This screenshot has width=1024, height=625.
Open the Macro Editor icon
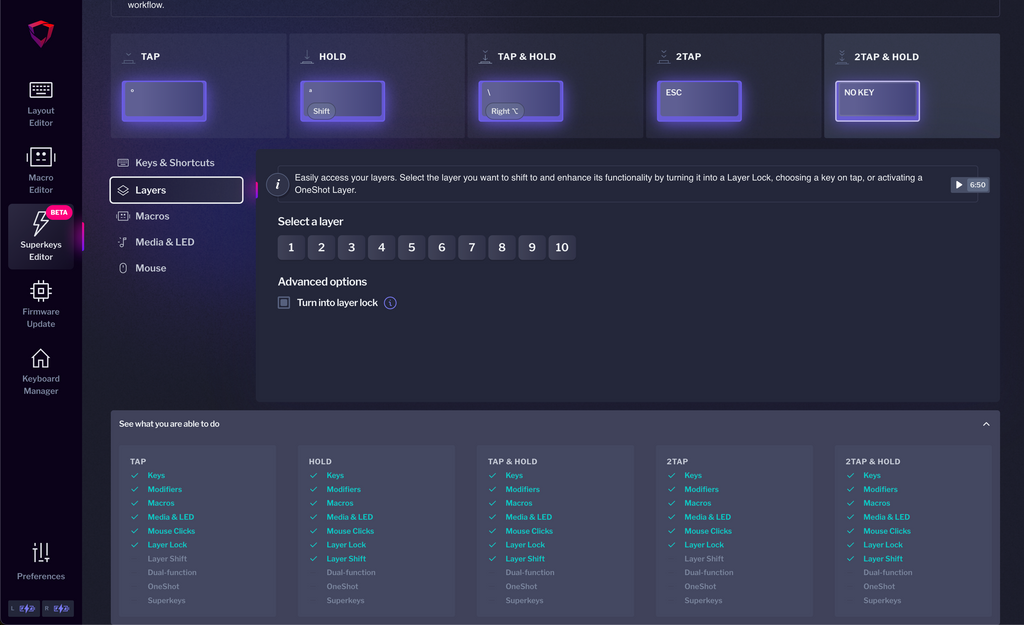(x=41, y=168)
